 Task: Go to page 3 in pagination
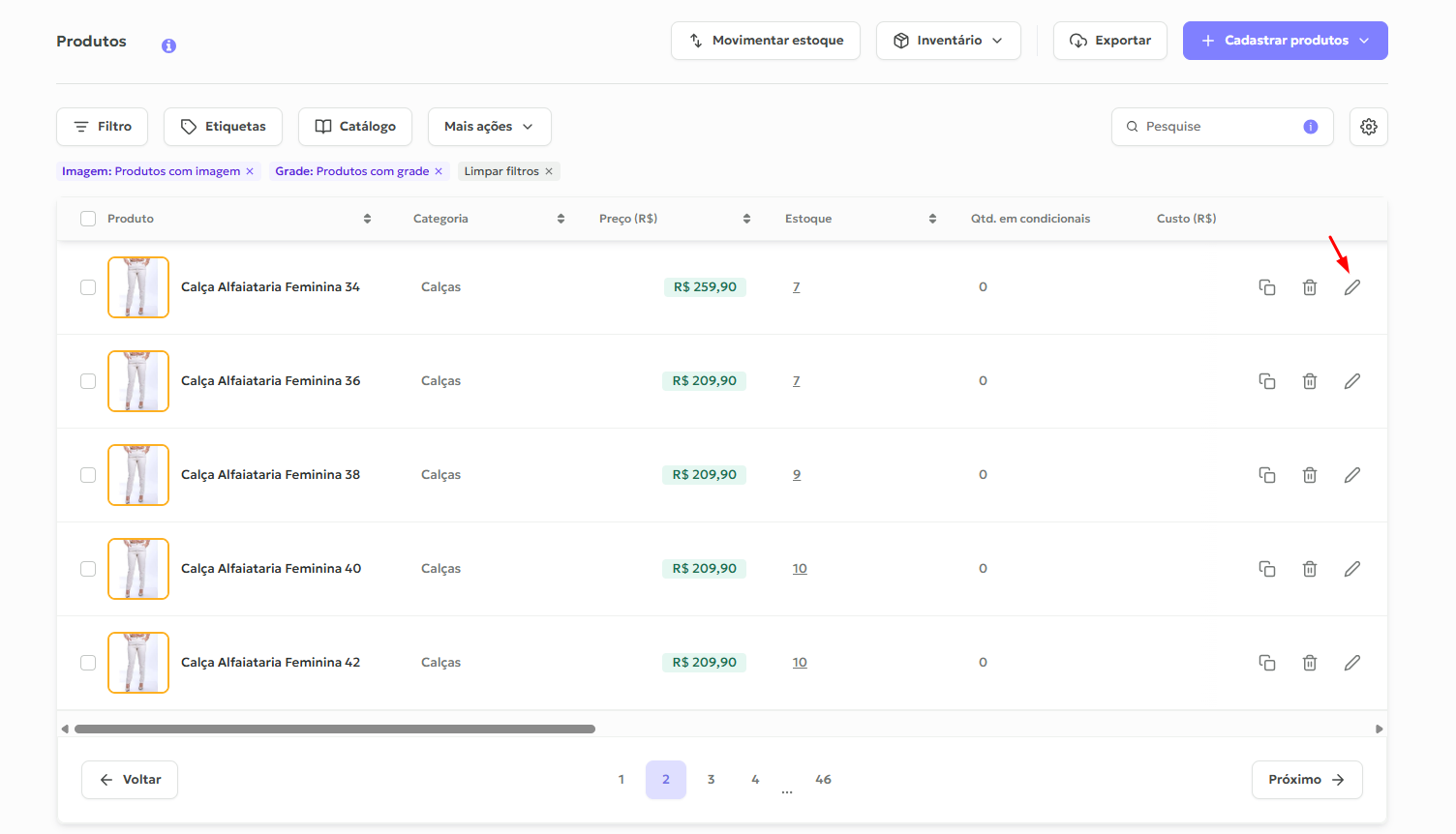pyautogui.click(x=711, y=780)
